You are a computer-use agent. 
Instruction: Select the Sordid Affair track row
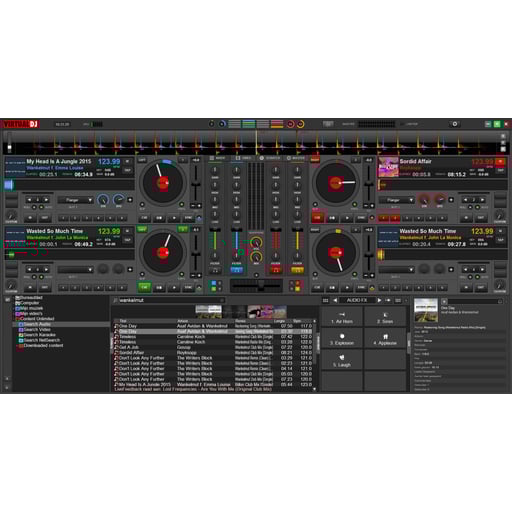click(x=213, y=353)
